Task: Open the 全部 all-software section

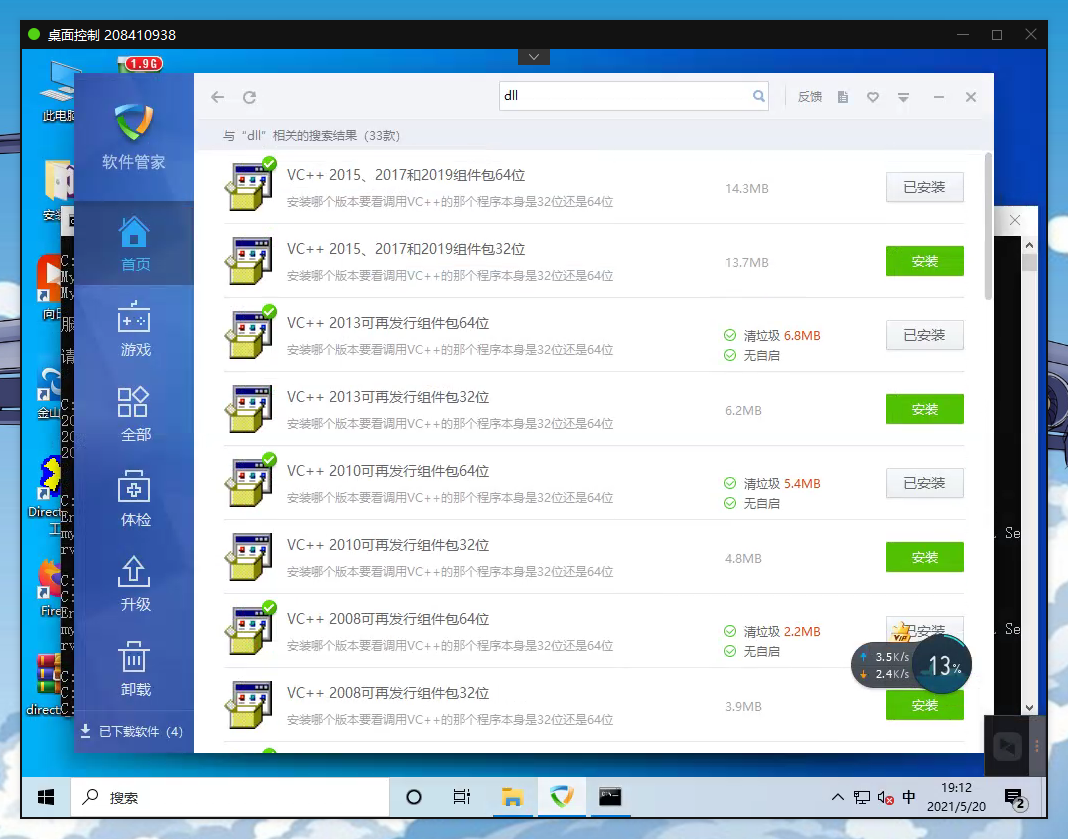Action: 134,414
